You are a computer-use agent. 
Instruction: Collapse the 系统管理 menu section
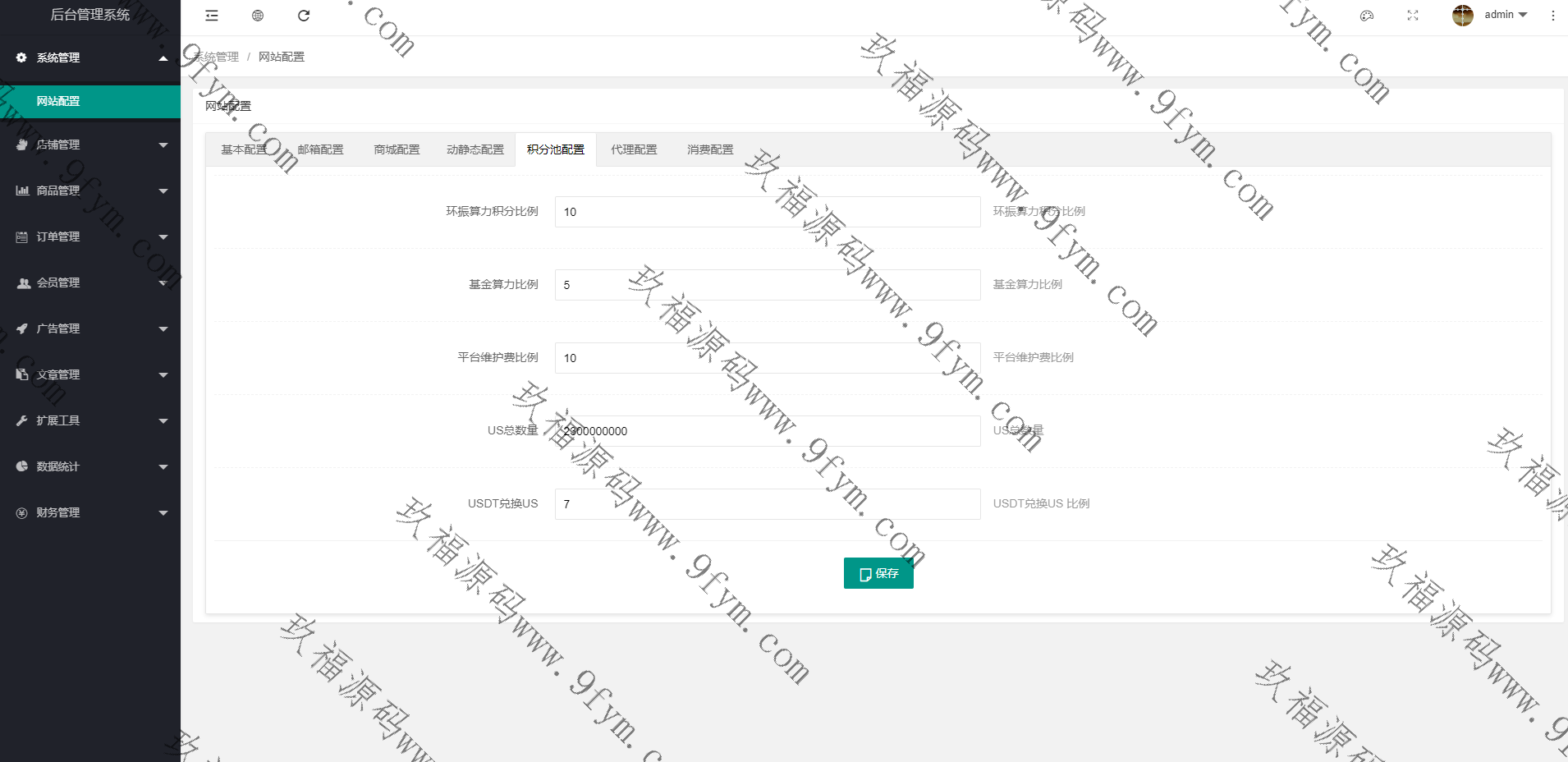163,57
